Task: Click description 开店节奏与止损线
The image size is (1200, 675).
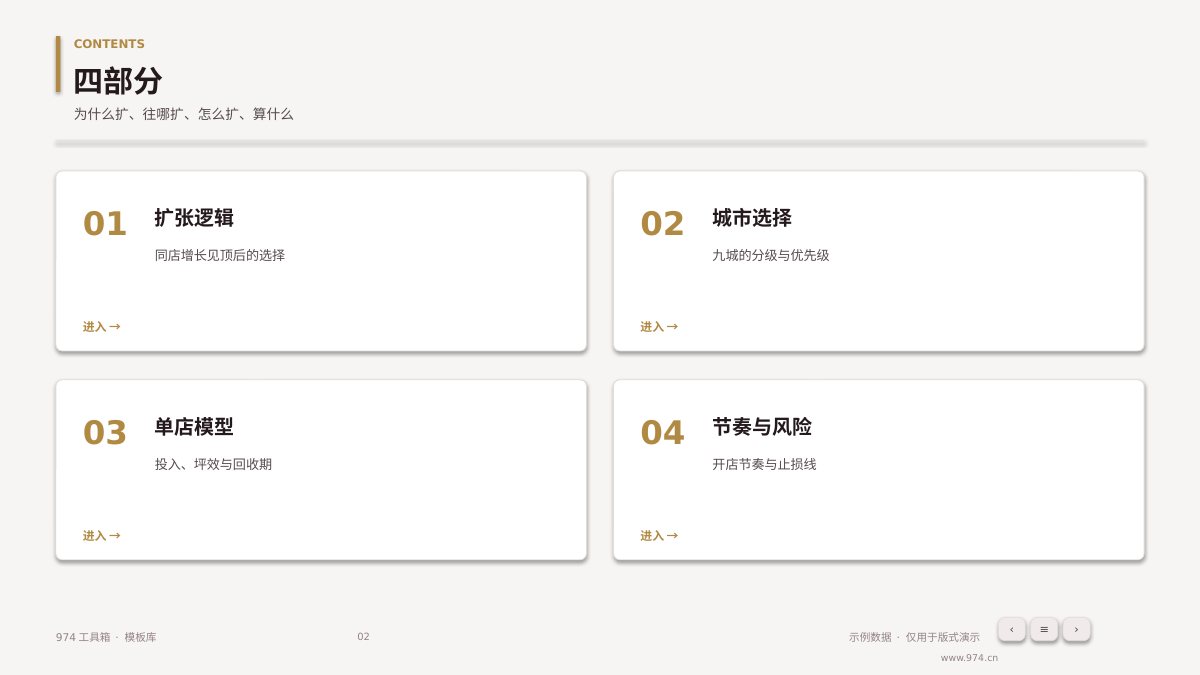Action: pos(764,464)
